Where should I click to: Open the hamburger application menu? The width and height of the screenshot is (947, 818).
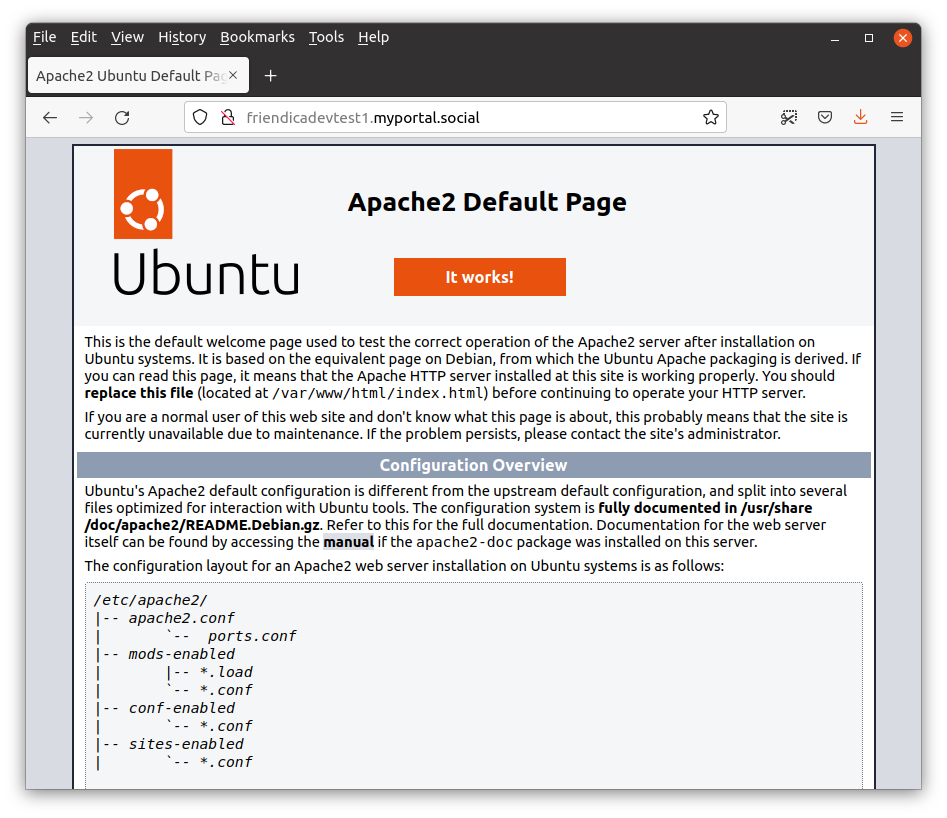(x=897, y=117)
